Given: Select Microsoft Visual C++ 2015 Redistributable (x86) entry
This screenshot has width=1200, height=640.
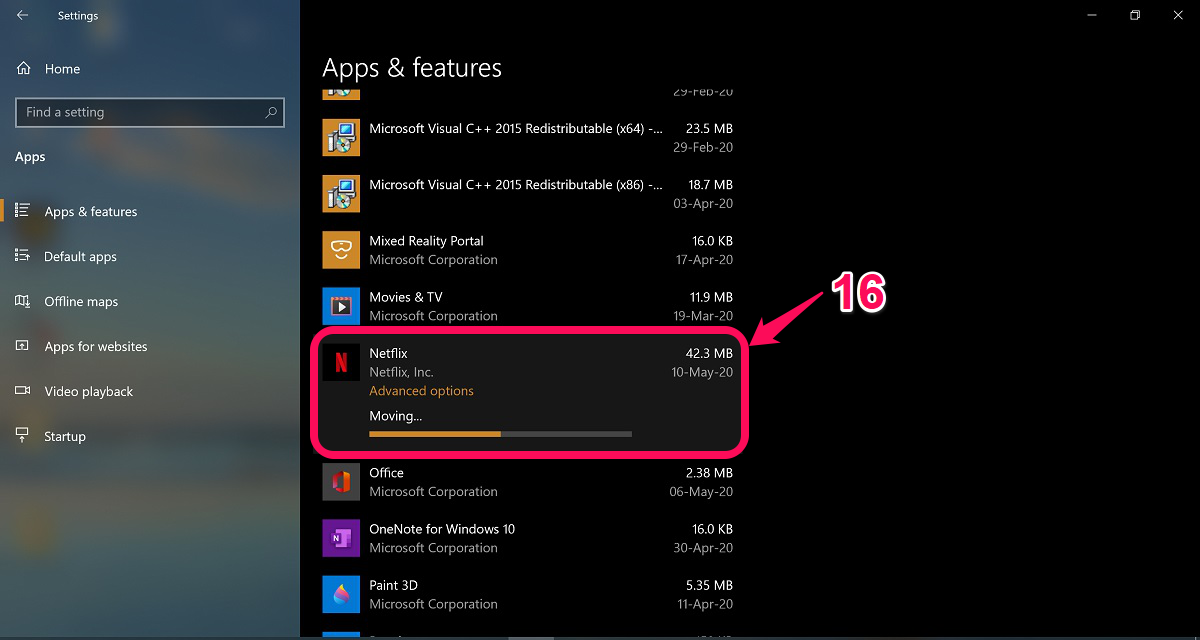Looking at the screenshot, I should tap(528, 194).
